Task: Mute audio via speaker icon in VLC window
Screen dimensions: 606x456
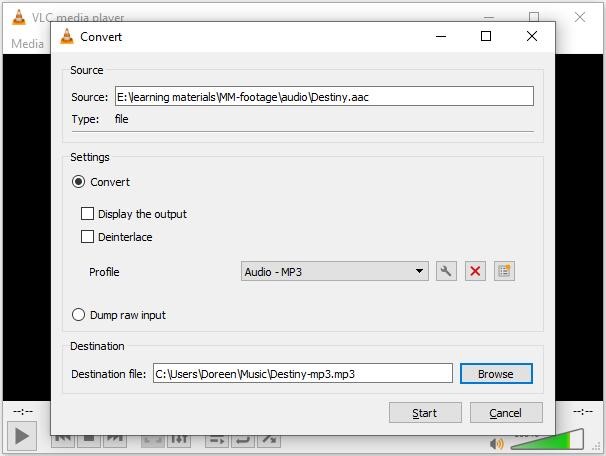Action: click(496, 444)
